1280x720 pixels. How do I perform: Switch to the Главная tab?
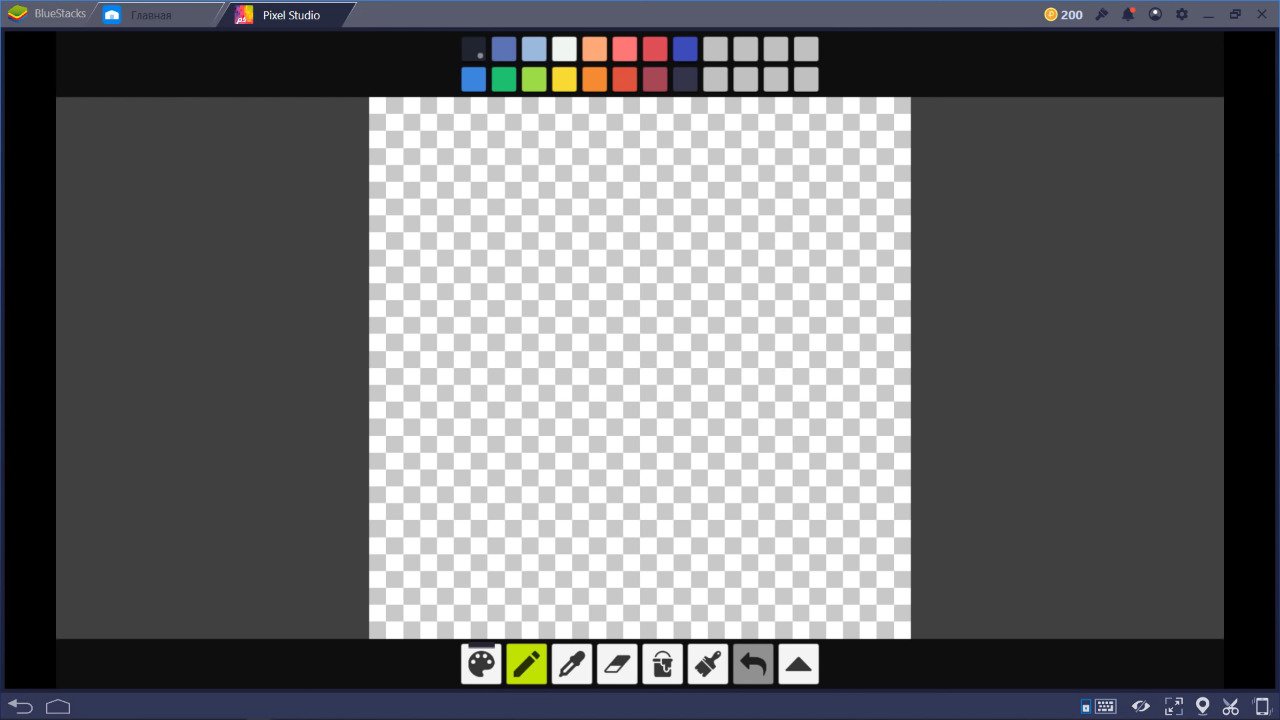point(150,15)
